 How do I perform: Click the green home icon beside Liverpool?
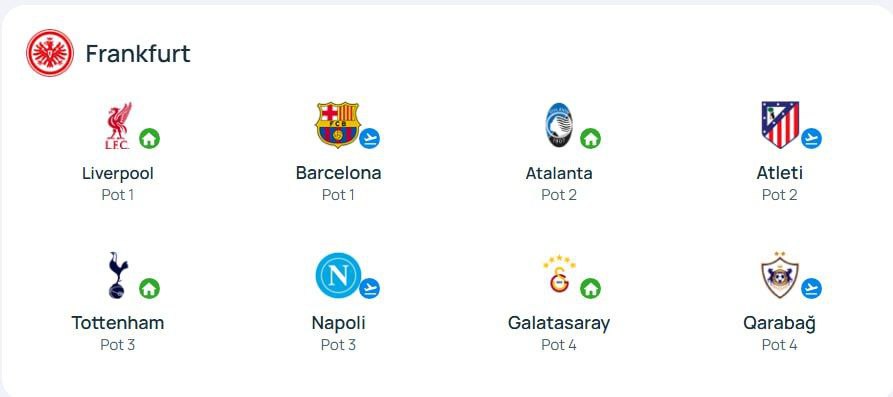pyautogui.click(x=149, y=138)
